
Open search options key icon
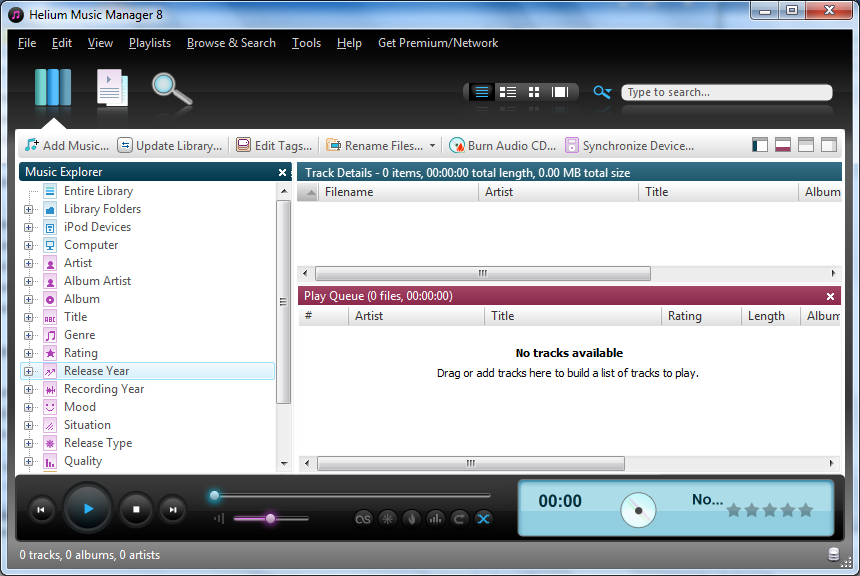click(602, 92)
